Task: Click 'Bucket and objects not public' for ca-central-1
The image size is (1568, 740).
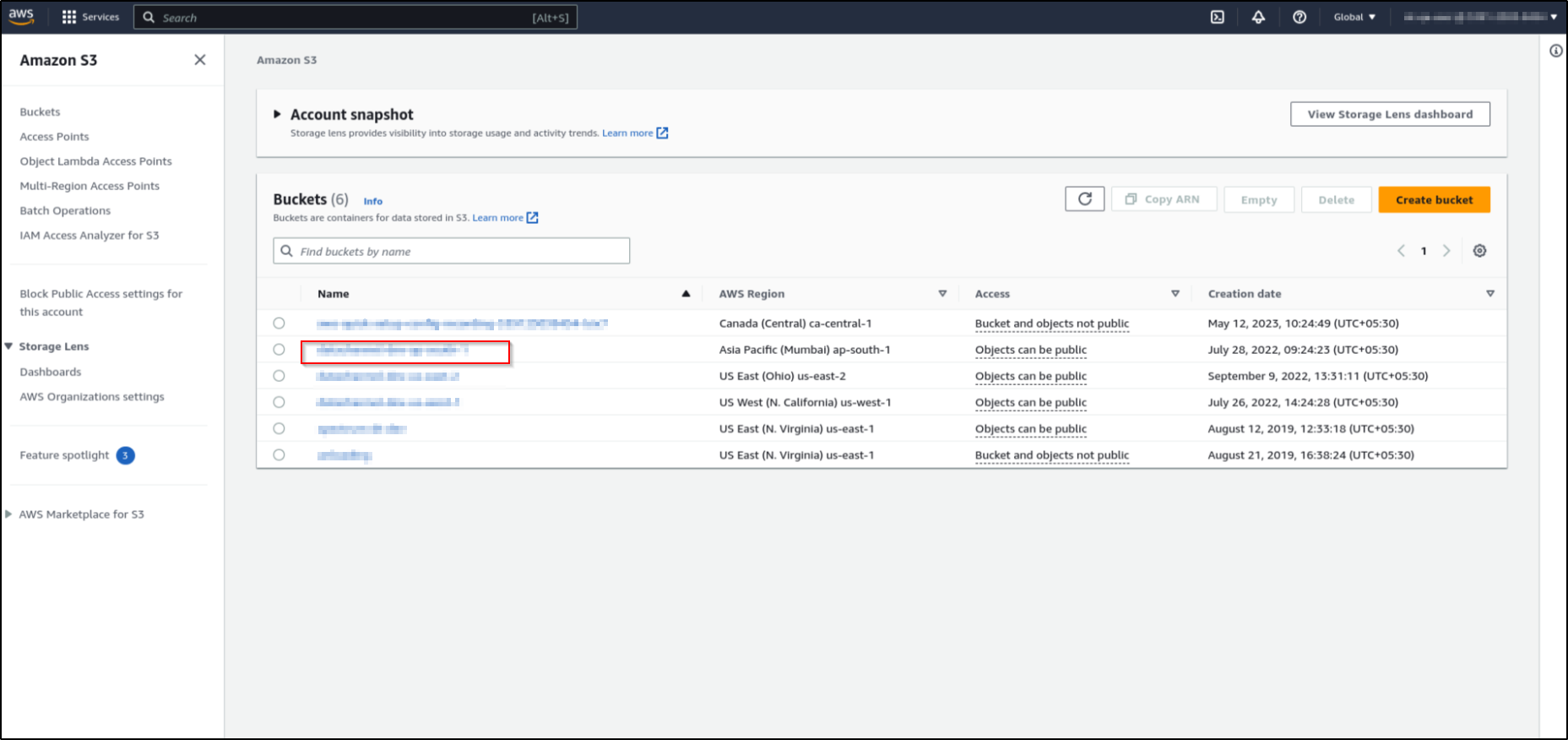Action: coord(1051,324)
